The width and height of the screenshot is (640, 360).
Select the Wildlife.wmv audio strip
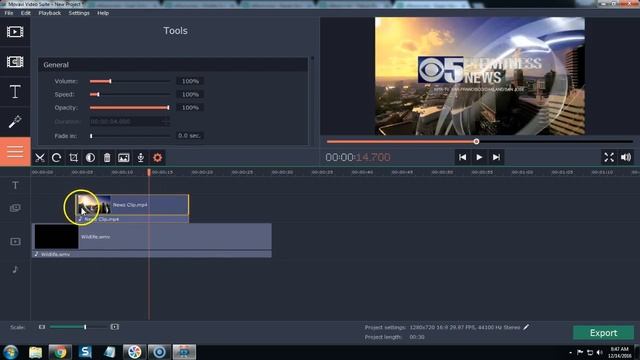click(x=152, y=254)
